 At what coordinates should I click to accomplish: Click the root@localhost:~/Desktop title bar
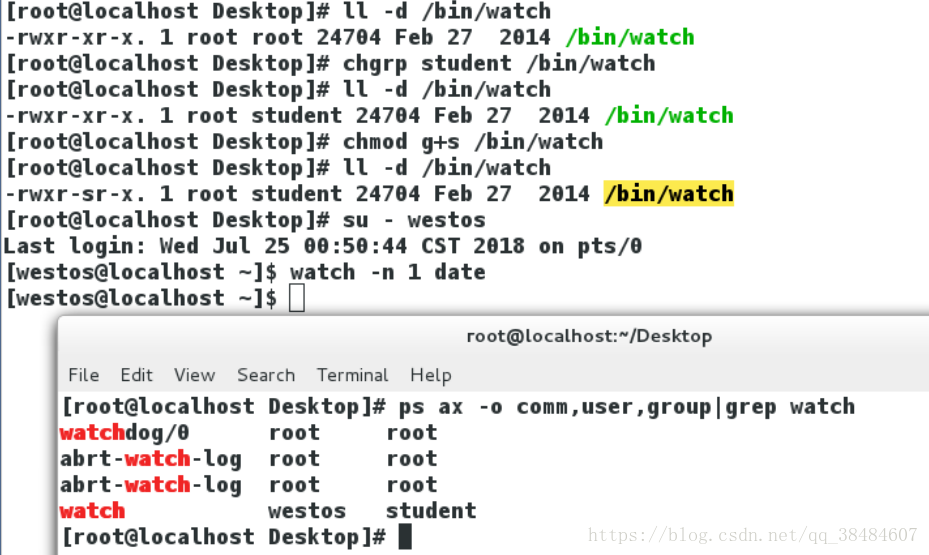pyautogui.click(x=589, y=336)
